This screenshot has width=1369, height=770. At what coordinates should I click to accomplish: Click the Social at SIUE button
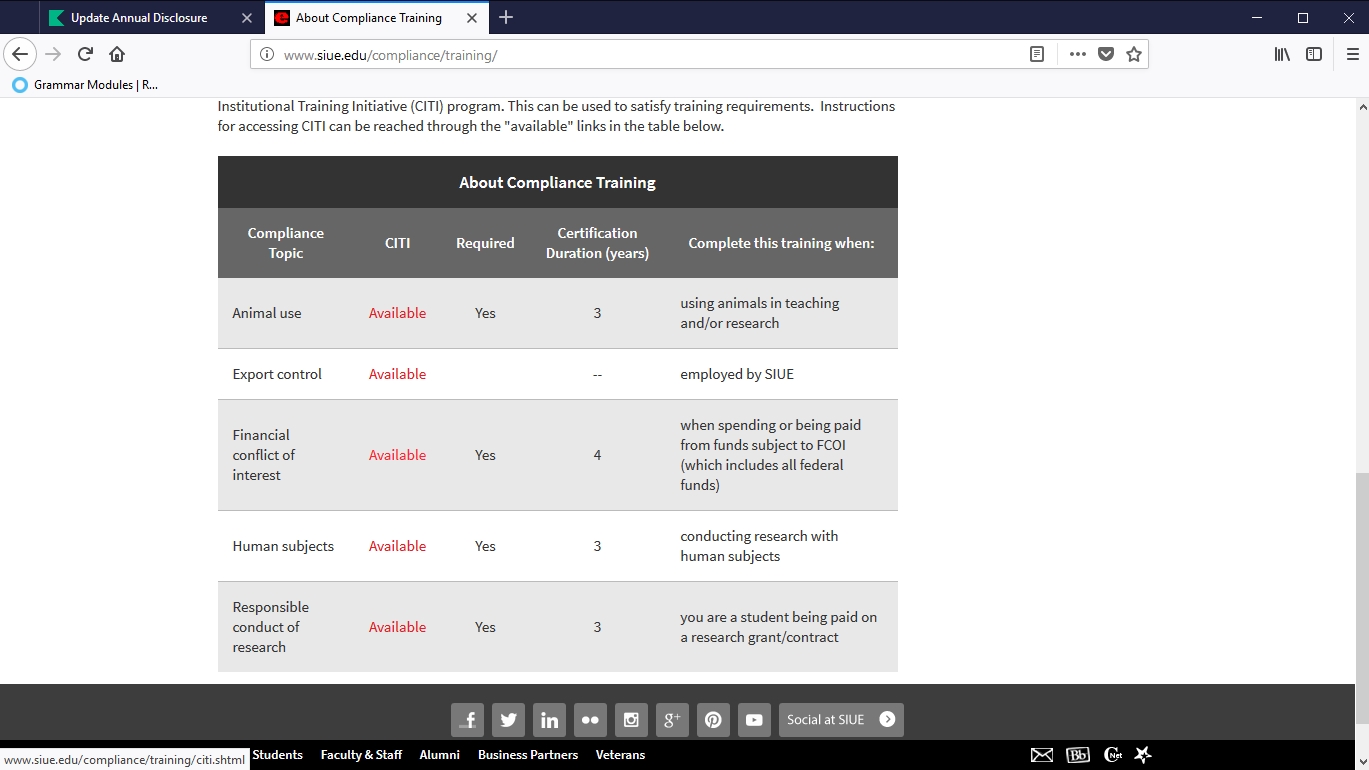[840, 720]
